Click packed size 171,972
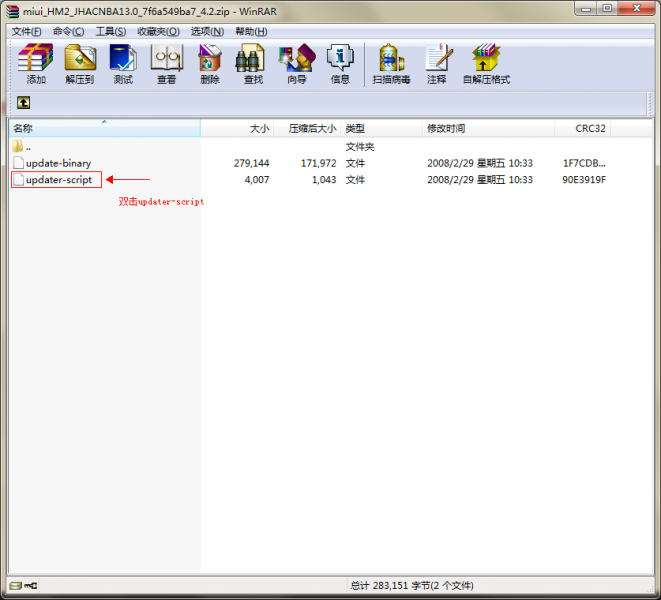The image size is (661, 600). pyautogui.click(x=318, y=163)
